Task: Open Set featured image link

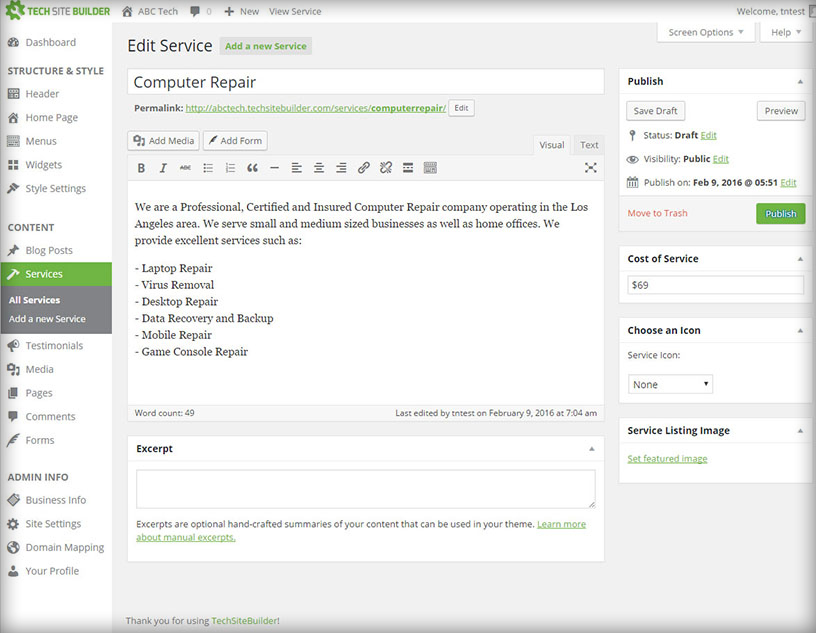Action: point(667,458)
